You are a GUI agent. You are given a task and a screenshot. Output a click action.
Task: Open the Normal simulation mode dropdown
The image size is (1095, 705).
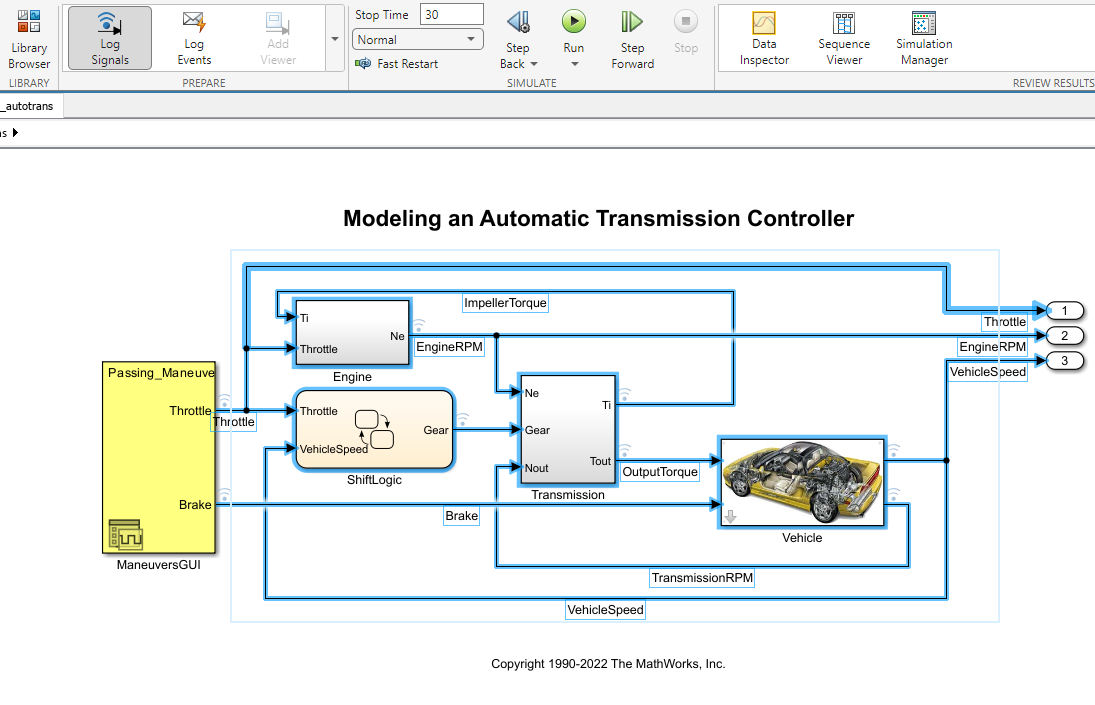(x=418, y=40)
